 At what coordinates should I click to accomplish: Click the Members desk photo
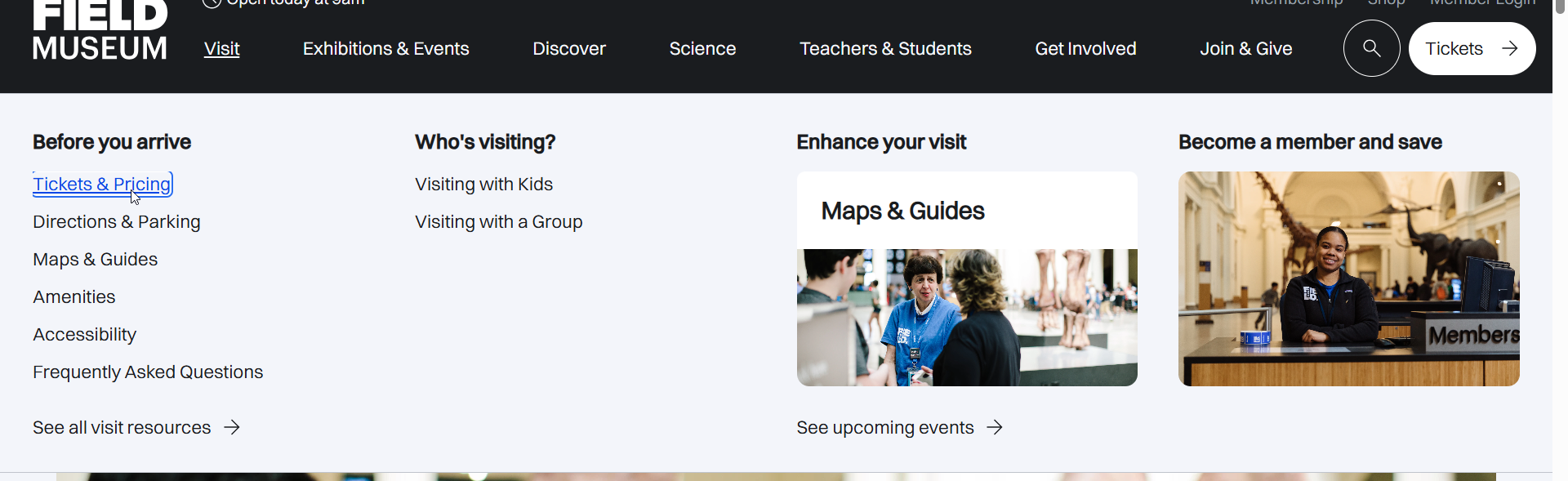click(1348, 278)
